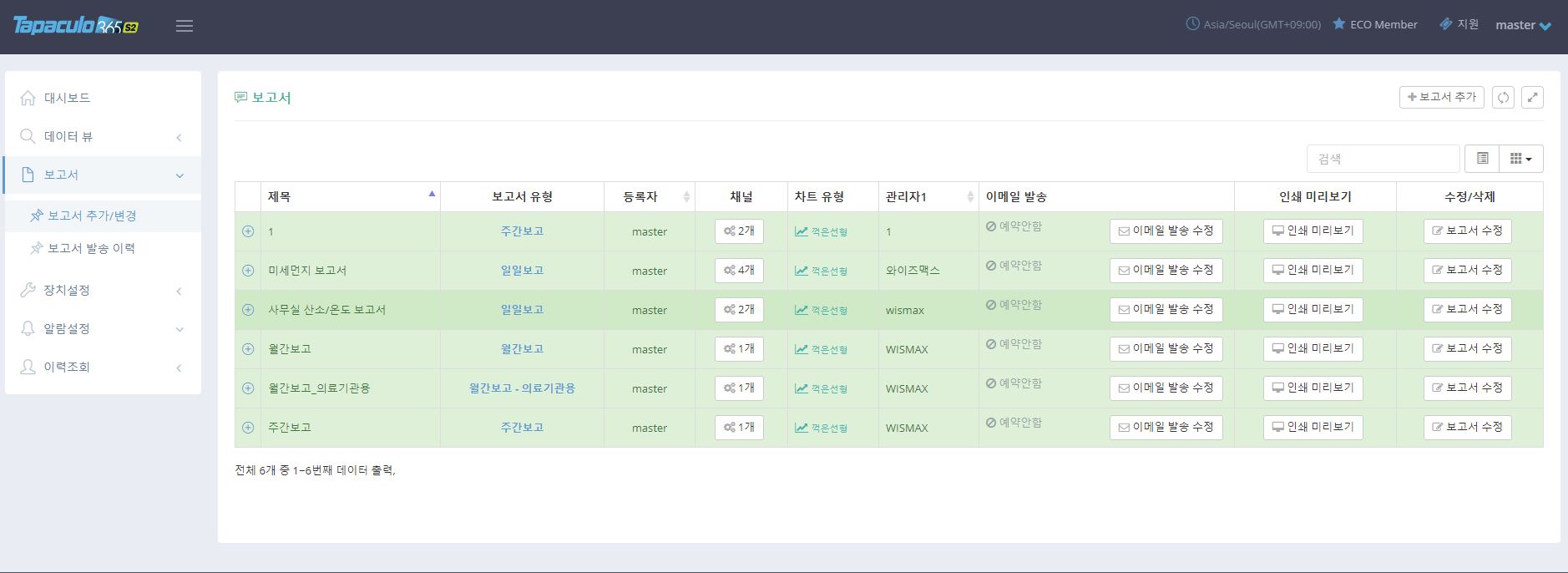Click 인쇄 미리보기 for 미세먼지 보고서
Viewport: 1568px width, 573px height.
coord(1313,271)
